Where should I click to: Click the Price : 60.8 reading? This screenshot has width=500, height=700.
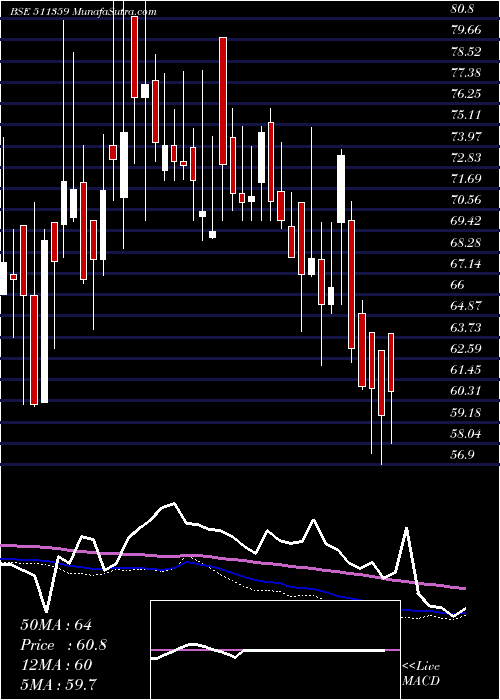tap(63, 645)
